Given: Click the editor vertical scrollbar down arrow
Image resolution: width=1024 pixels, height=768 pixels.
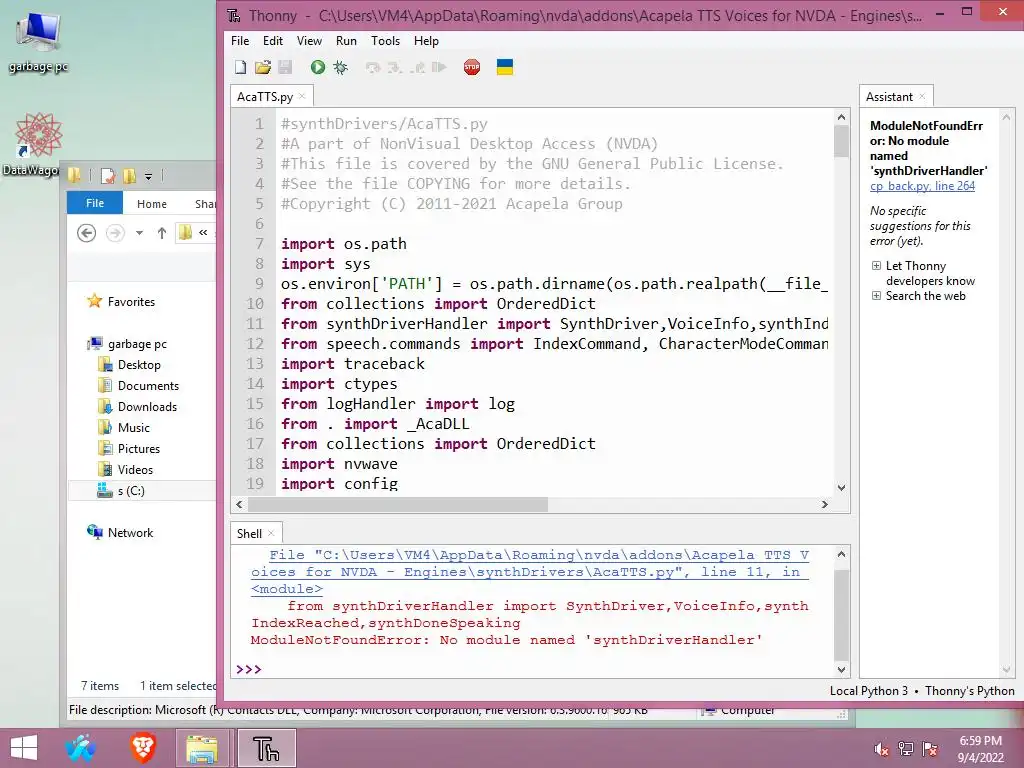Looking at the screenshot, I should [841, 488].
